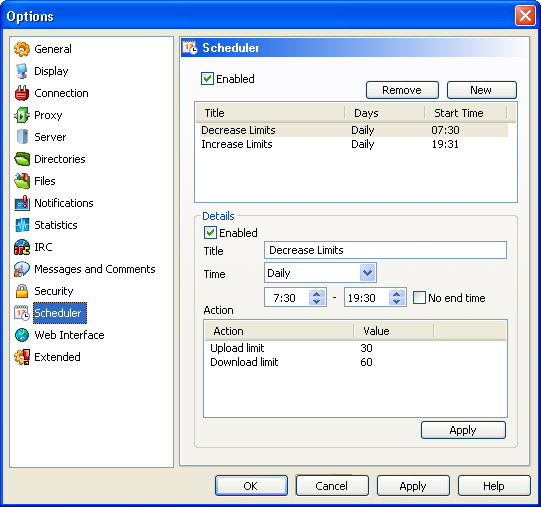The image size is (541, 507).
Task: Sort schedule list by Title column
Action: [x=270, y=113]
